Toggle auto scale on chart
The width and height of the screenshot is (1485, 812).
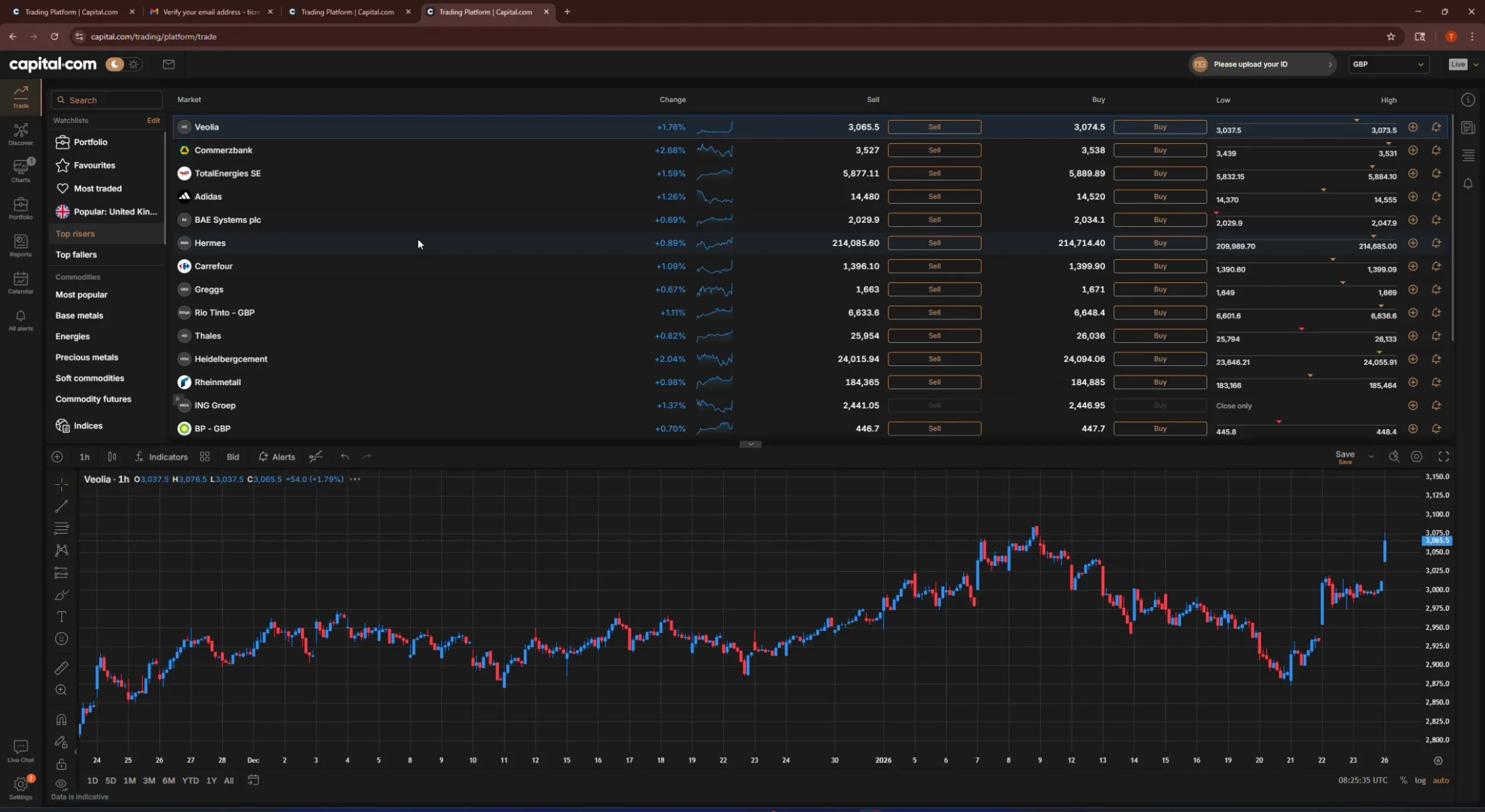[1441, 781]
